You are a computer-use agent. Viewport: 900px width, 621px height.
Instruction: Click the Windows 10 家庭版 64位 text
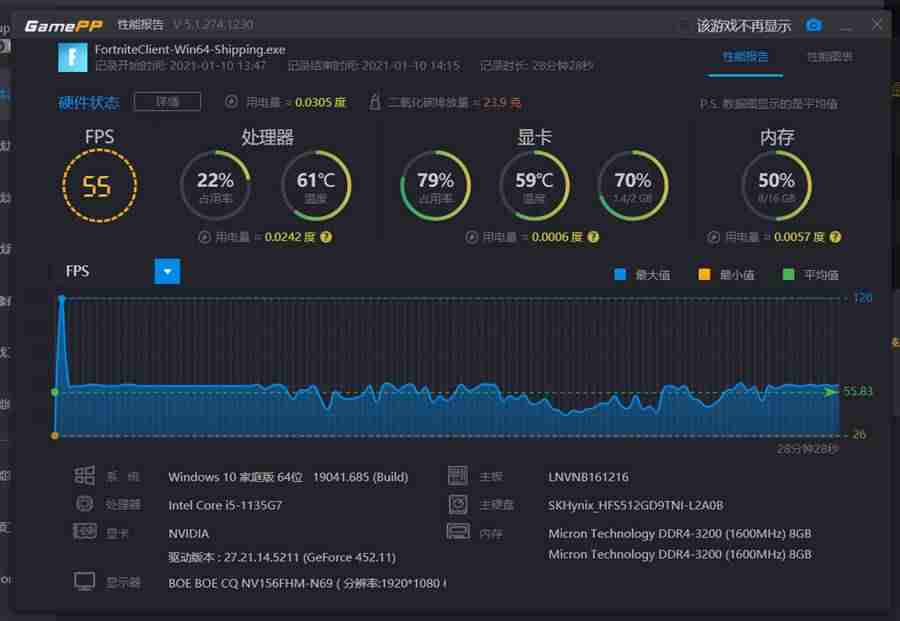(235, 477)
